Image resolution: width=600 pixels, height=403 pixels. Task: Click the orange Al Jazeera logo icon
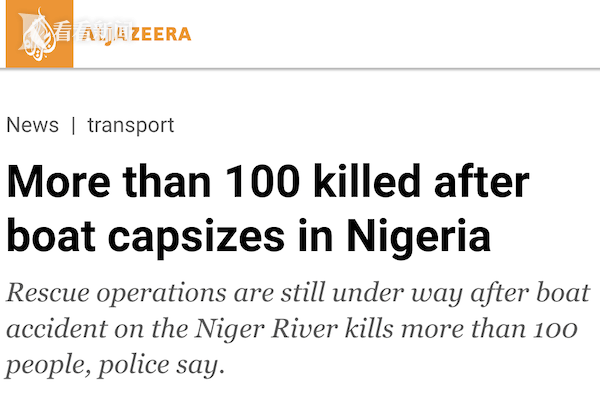(x=39, y=34)
